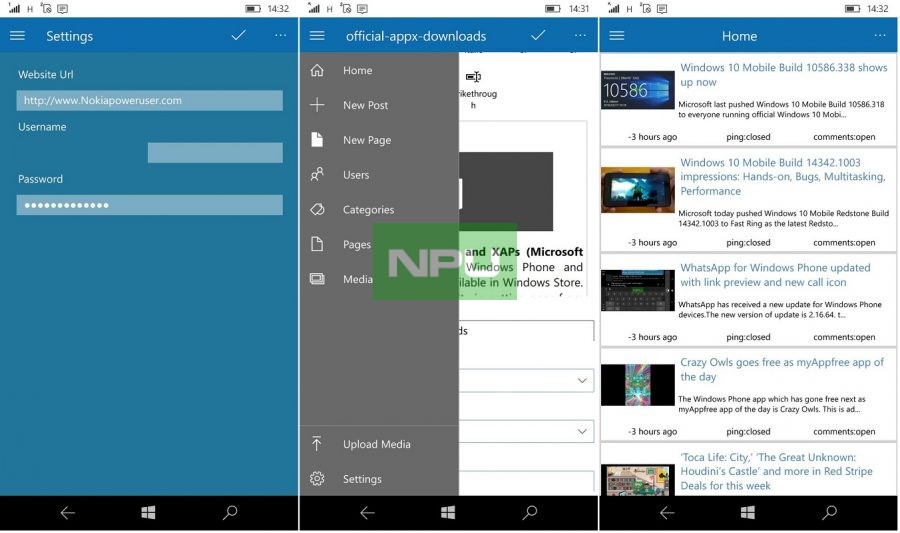Select Media in the side menu
This screenshot has width=900, height=533.
(358, 279)
